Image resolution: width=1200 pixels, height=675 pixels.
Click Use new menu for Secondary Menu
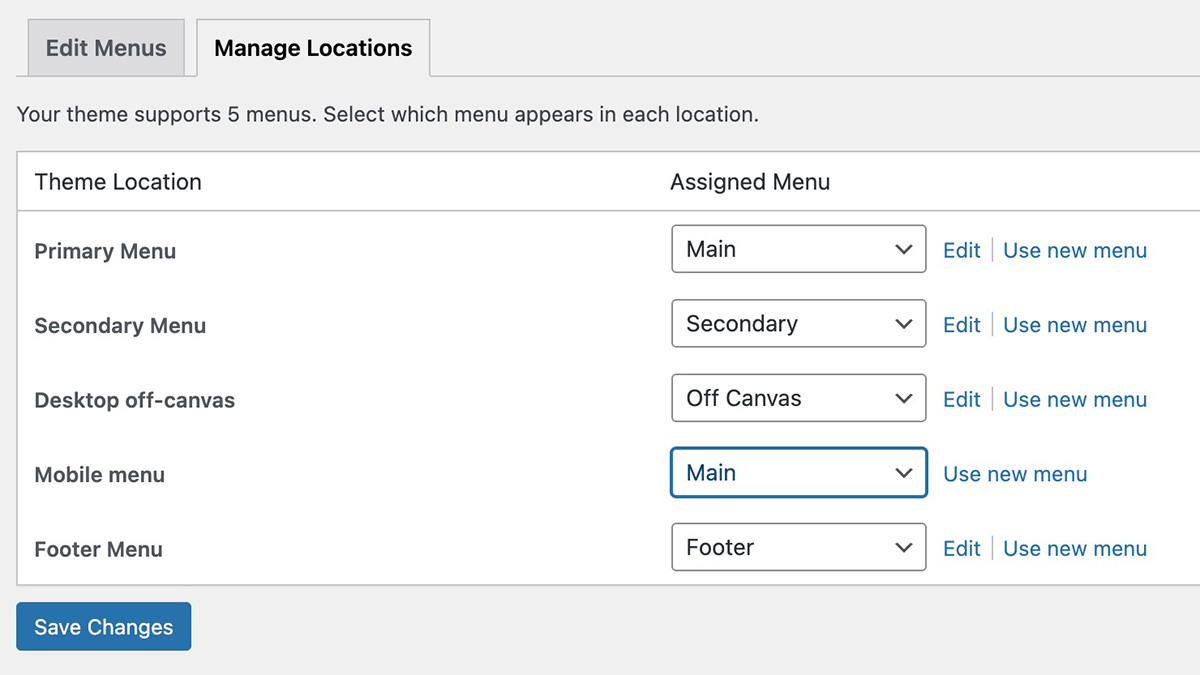(1074, 325)
